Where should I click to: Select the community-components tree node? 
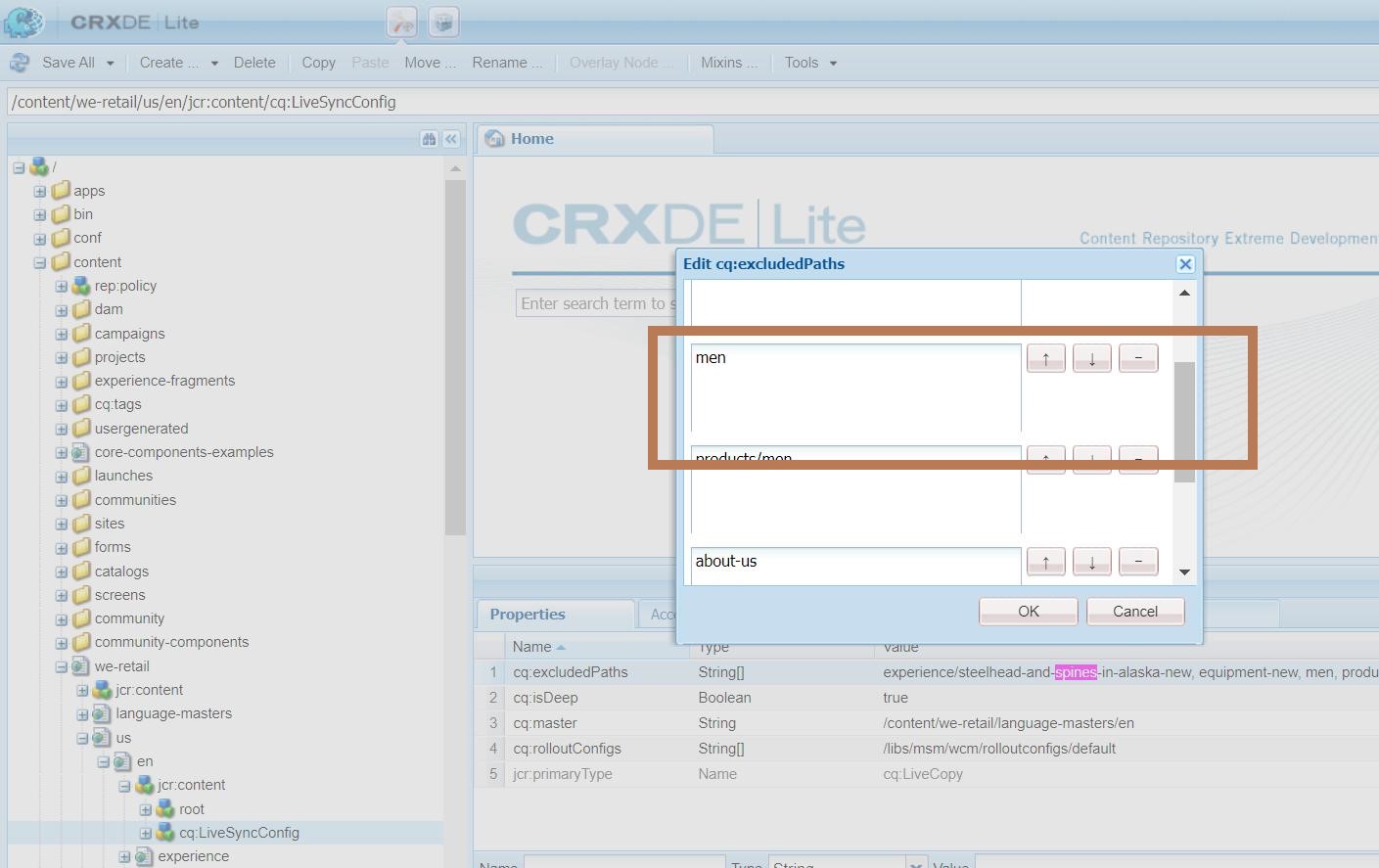pyautogui.click(x=171, y=642)
